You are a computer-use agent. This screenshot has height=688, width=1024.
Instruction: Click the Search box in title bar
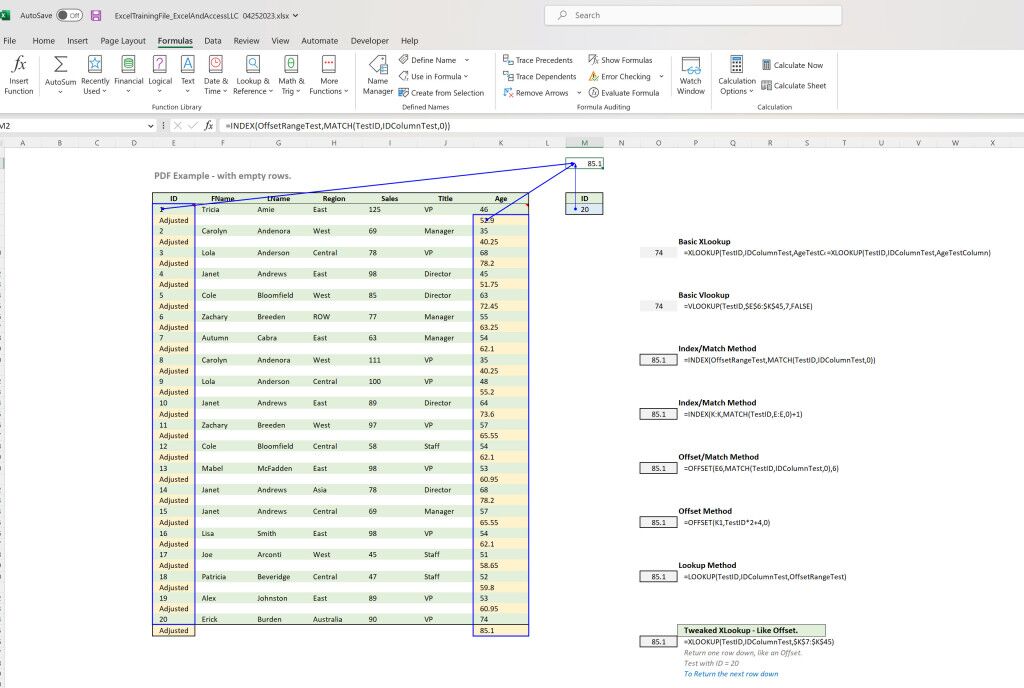coord(693,15)
